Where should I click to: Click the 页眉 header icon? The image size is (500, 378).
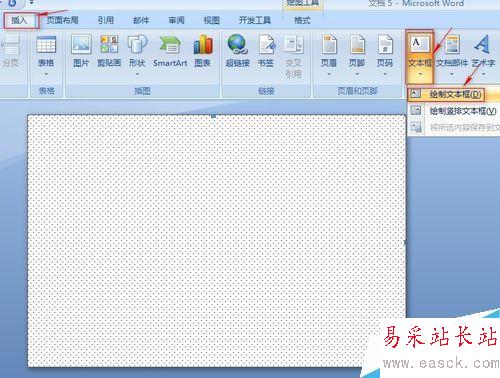tap(329, 44)
